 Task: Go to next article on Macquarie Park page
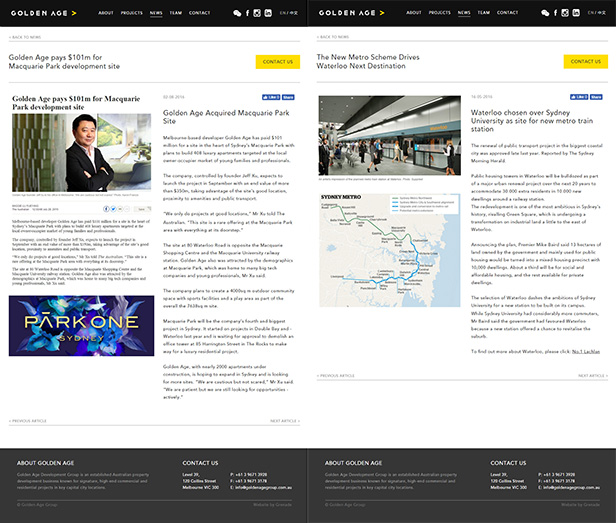click(x=285, y=421)
